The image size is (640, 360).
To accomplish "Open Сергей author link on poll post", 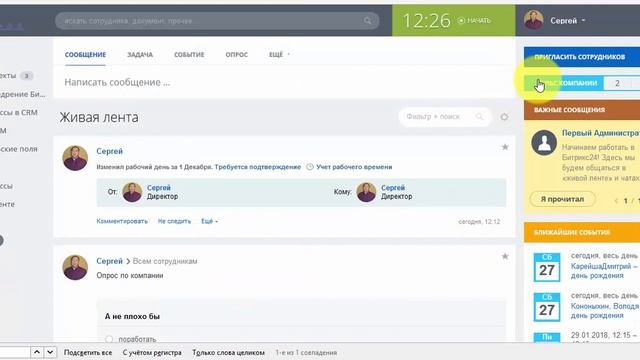I will 109,261.
